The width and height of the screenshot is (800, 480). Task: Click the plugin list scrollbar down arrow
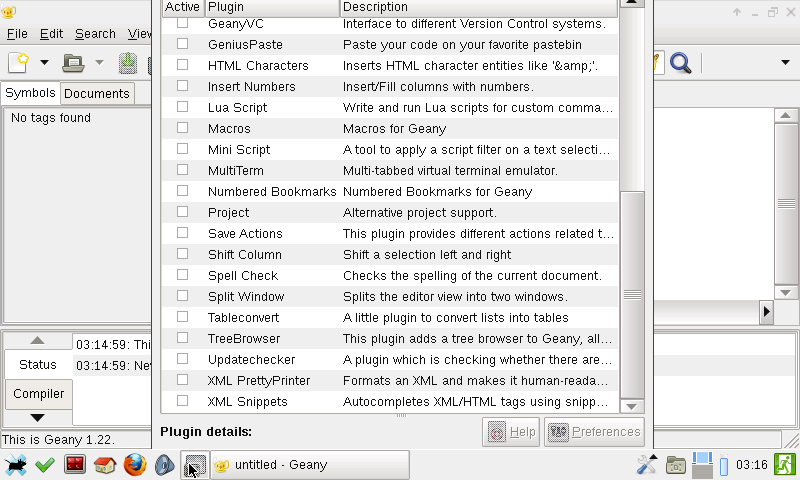(x=632, y=406)
